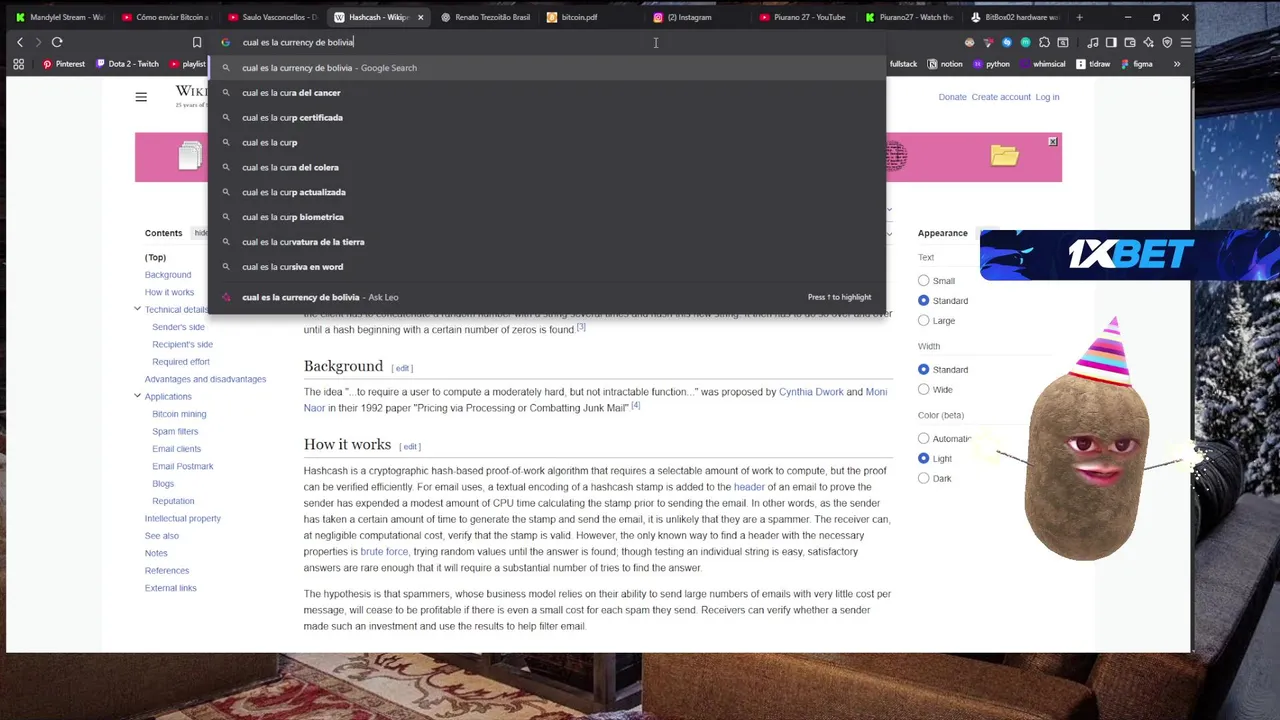
Task: Select Large text size
Action: (924, 321)
